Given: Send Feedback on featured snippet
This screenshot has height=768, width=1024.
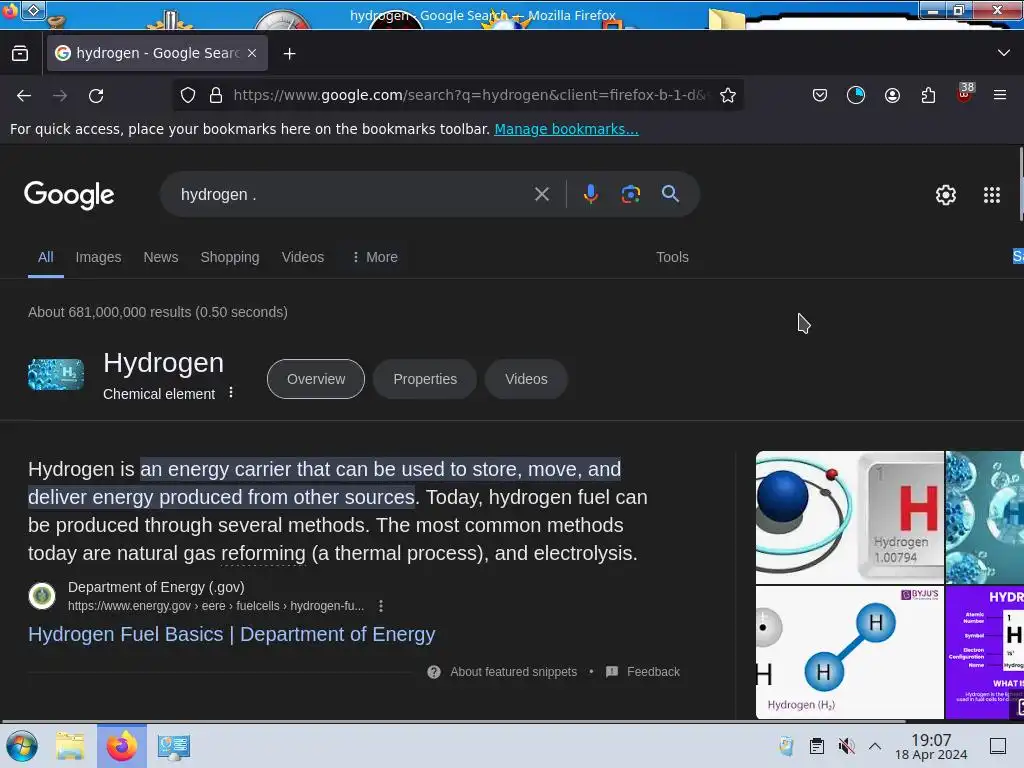Looking at the screenshot, I should tap(643, 672).
